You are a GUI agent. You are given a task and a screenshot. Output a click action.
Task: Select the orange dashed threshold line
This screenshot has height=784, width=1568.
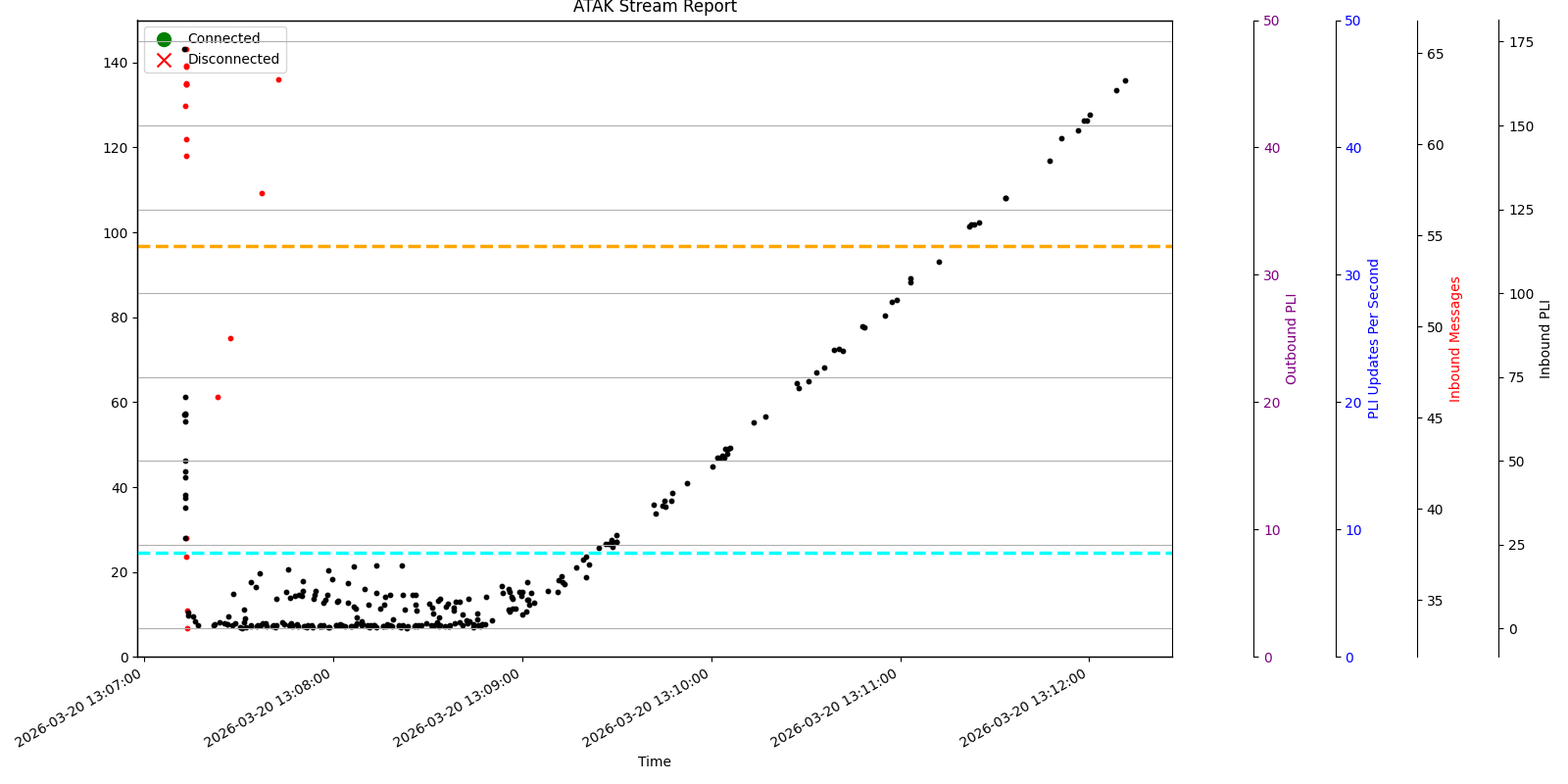(686, 246)
